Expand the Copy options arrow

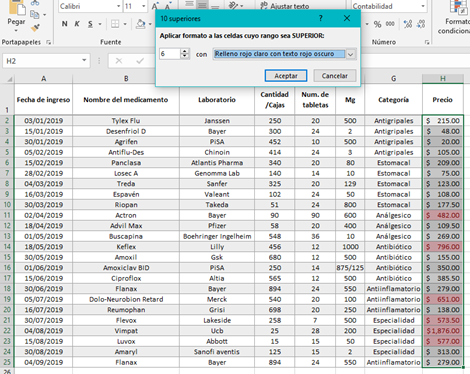45,15
